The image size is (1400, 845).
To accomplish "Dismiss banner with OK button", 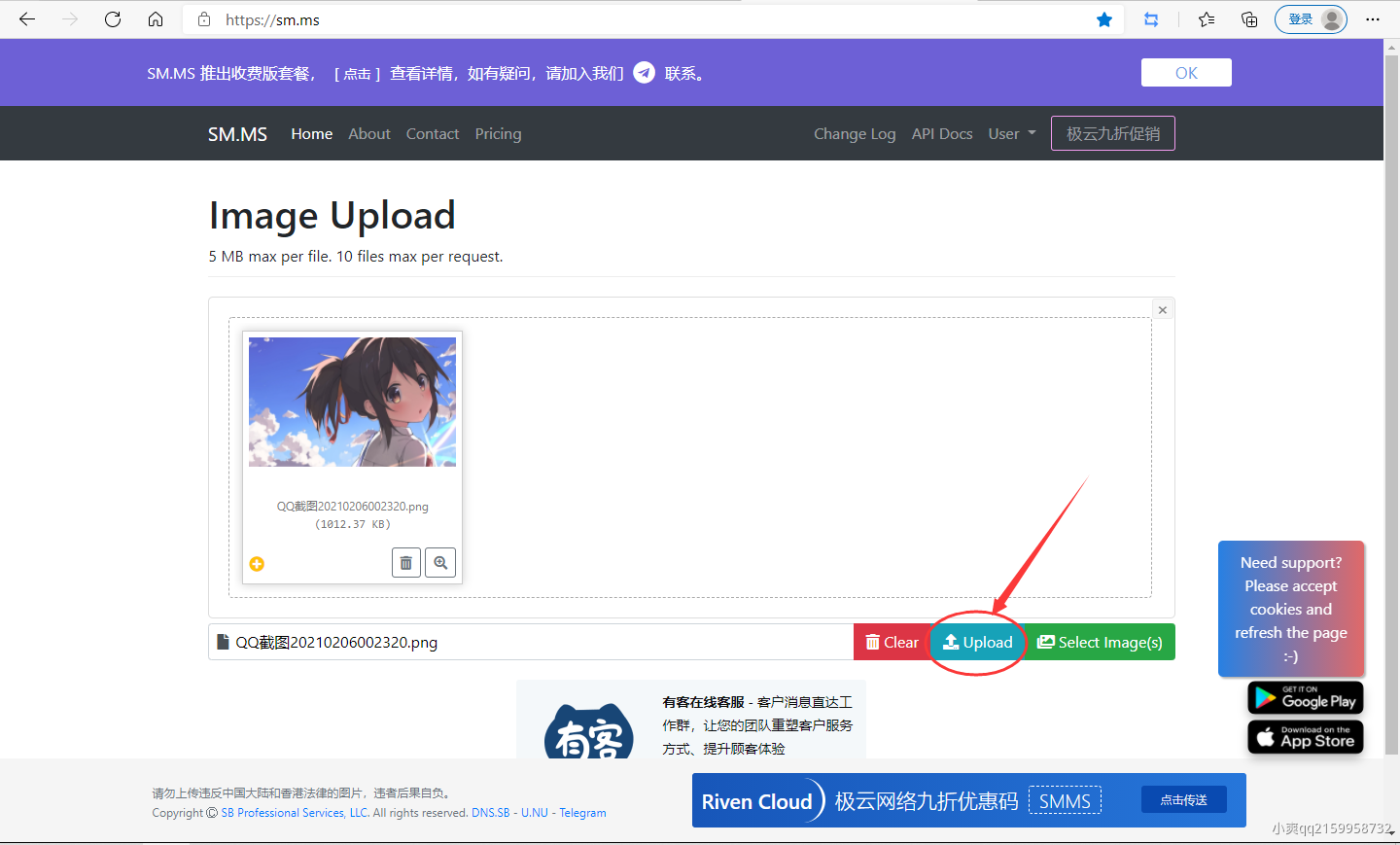I will coord(1186,73).
